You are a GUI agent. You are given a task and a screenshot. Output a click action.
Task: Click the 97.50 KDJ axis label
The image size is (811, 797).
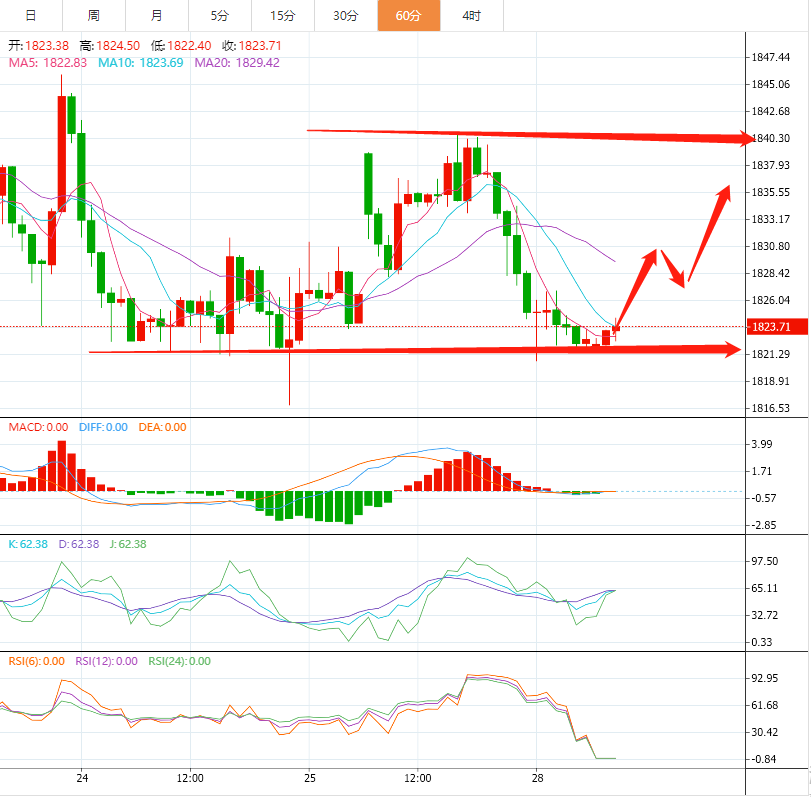pyautogui.click(x=764, y=561)
